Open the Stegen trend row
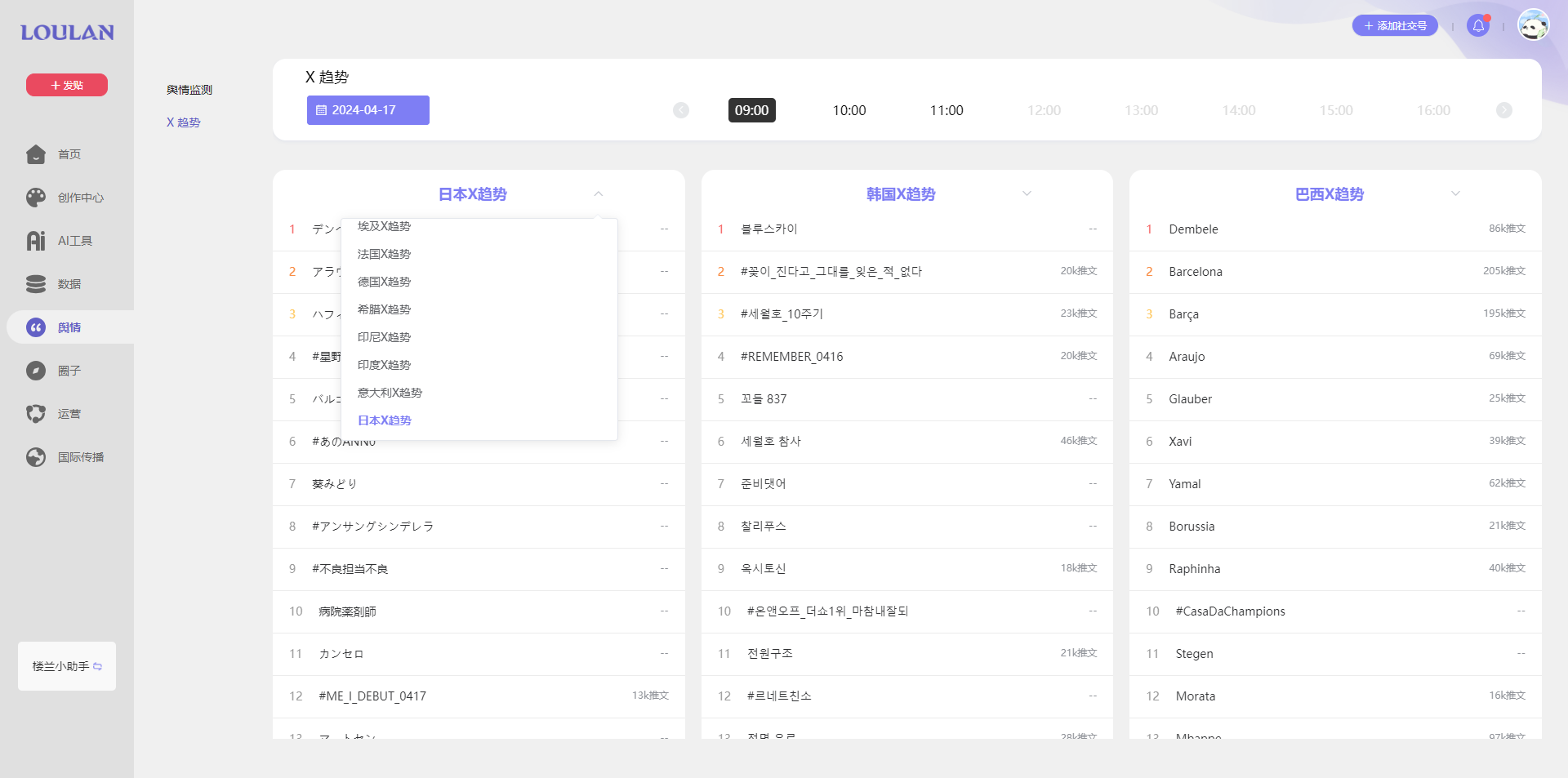 [x=1335, y=654]
